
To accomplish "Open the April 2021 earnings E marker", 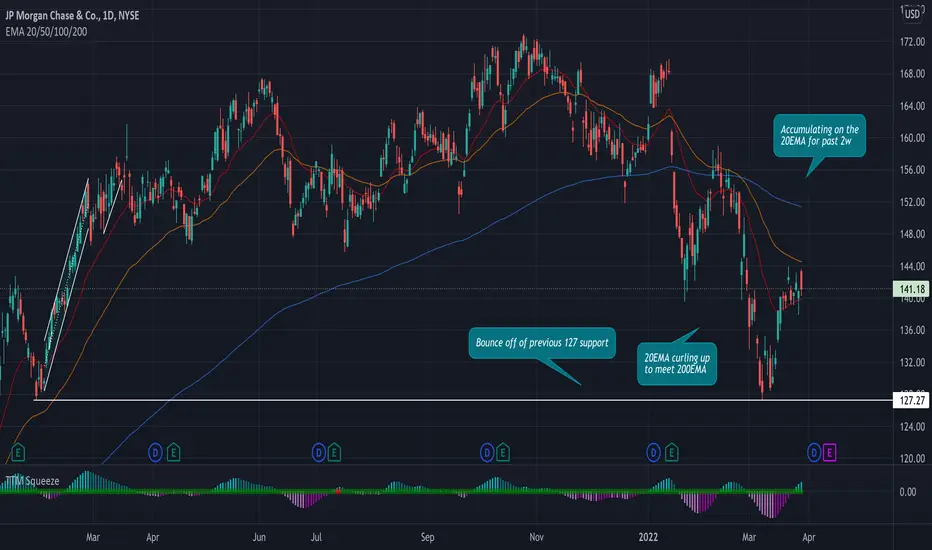I will click(x=174, y=453).
